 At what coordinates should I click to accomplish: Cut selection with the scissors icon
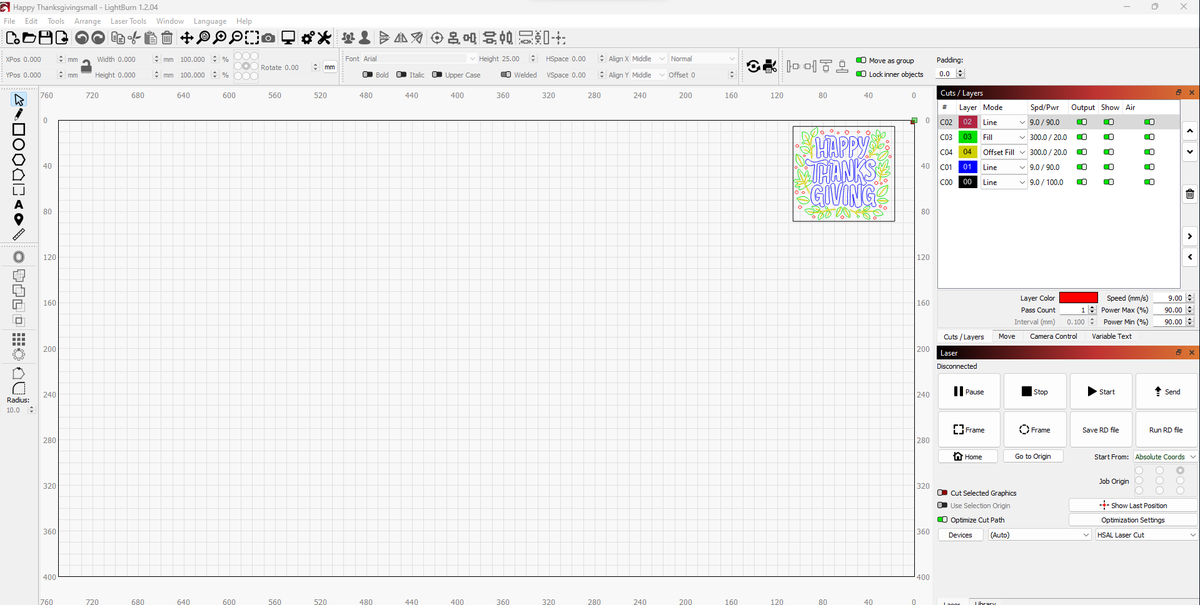click(x=134, y=38)
